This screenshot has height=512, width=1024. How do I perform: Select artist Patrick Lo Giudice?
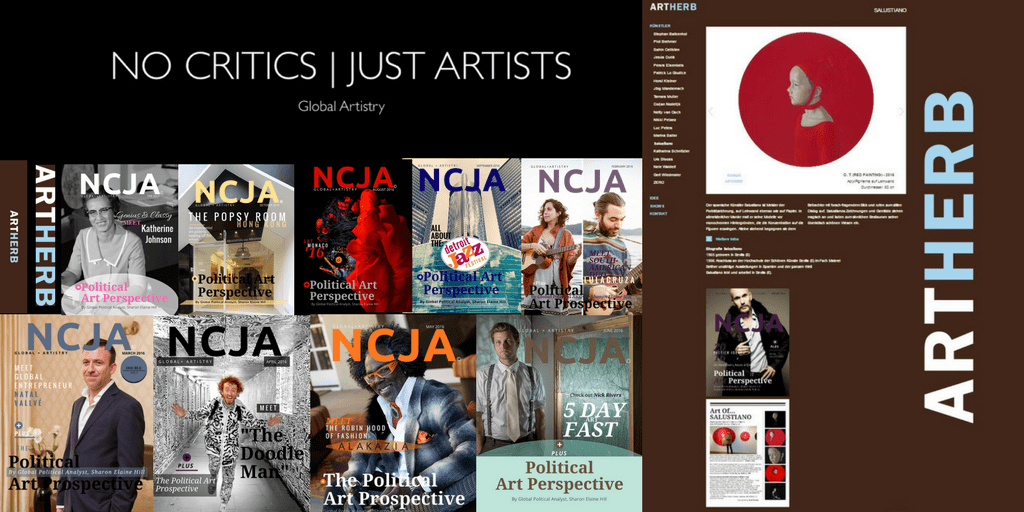click(x=669, y=73)
